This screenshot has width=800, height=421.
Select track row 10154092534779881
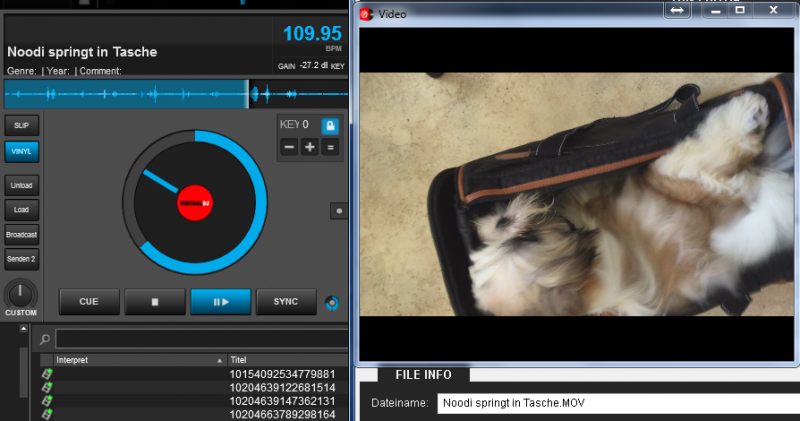pyautogui.click(x=194, y=374)
